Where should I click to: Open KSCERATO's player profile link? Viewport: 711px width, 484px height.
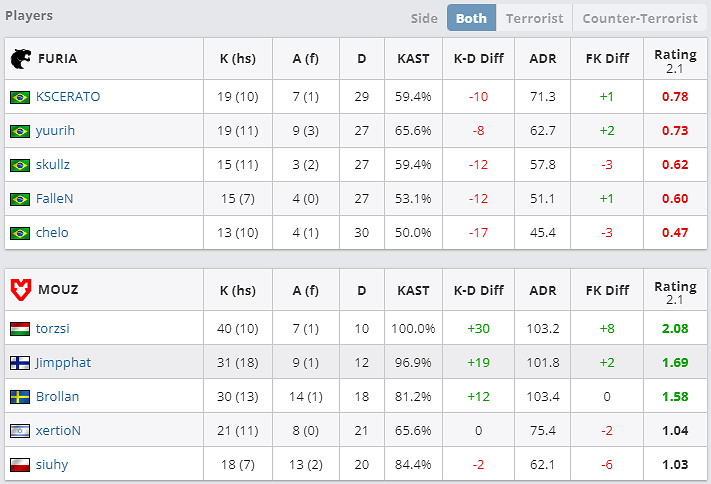pos(68,97)
